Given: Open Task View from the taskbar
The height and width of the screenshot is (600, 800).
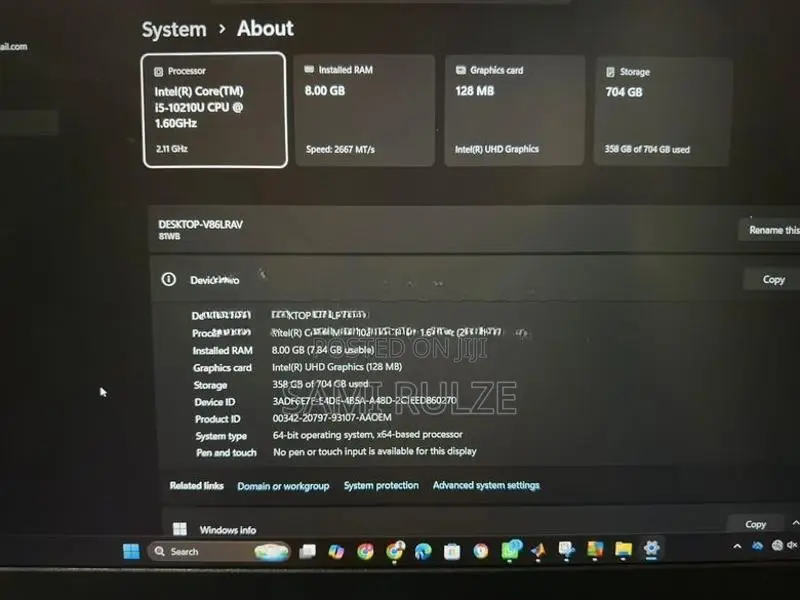Looking at the screenshot, I should [307, 551].
